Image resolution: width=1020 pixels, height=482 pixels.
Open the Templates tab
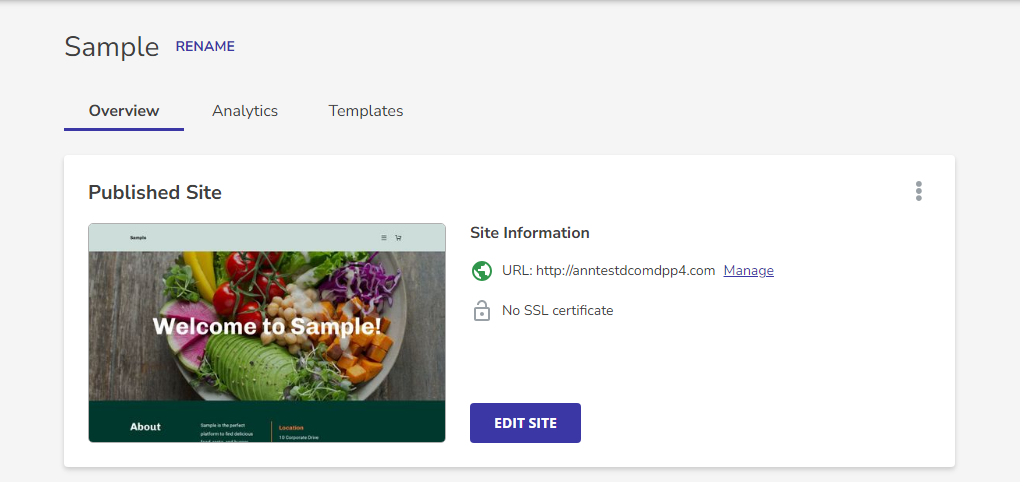pyautogui.click(x=366, y=111)
